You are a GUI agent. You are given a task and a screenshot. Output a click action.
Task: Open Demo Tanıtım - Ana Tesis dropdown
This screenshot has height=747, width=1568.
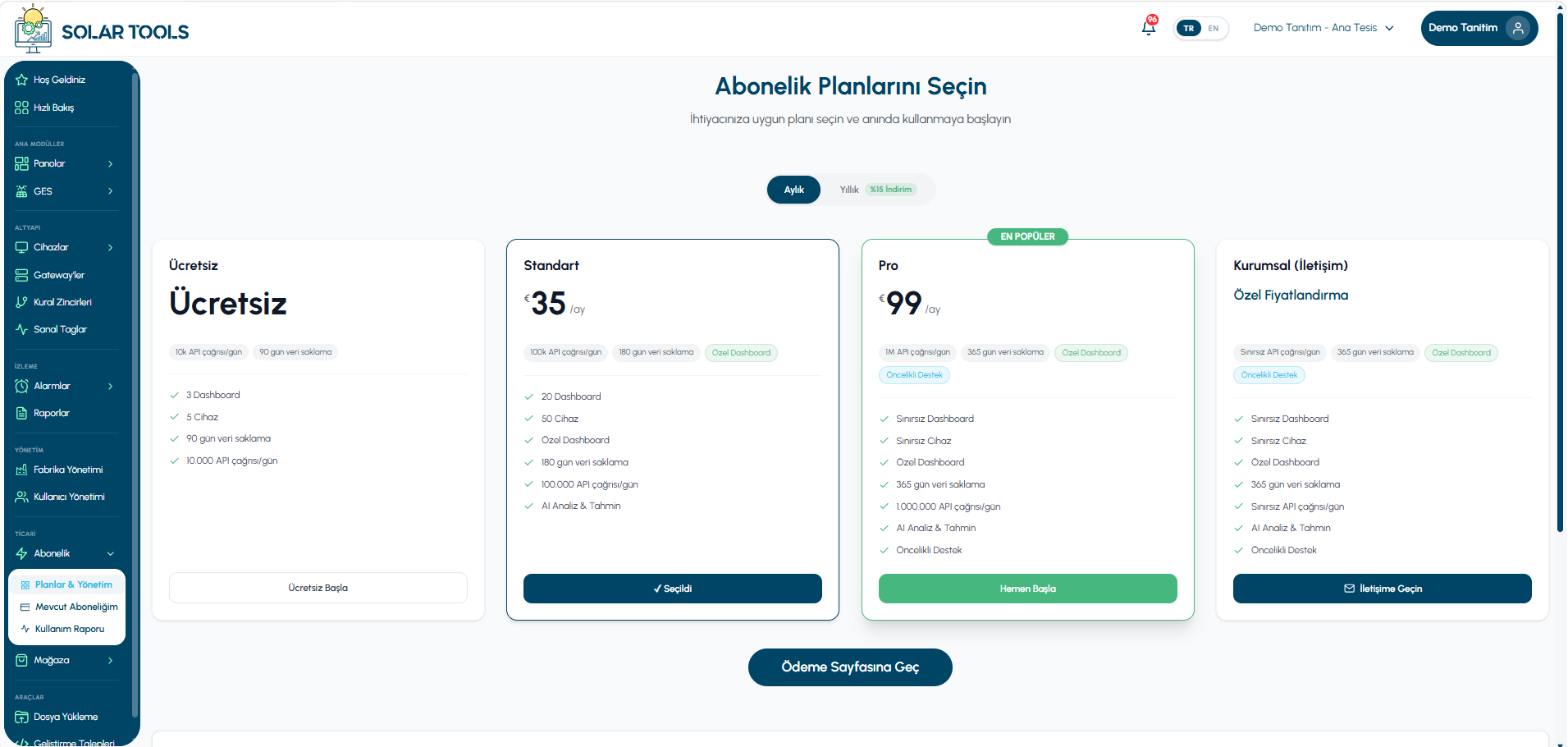pyautogui.click(x=1323, y=28)
